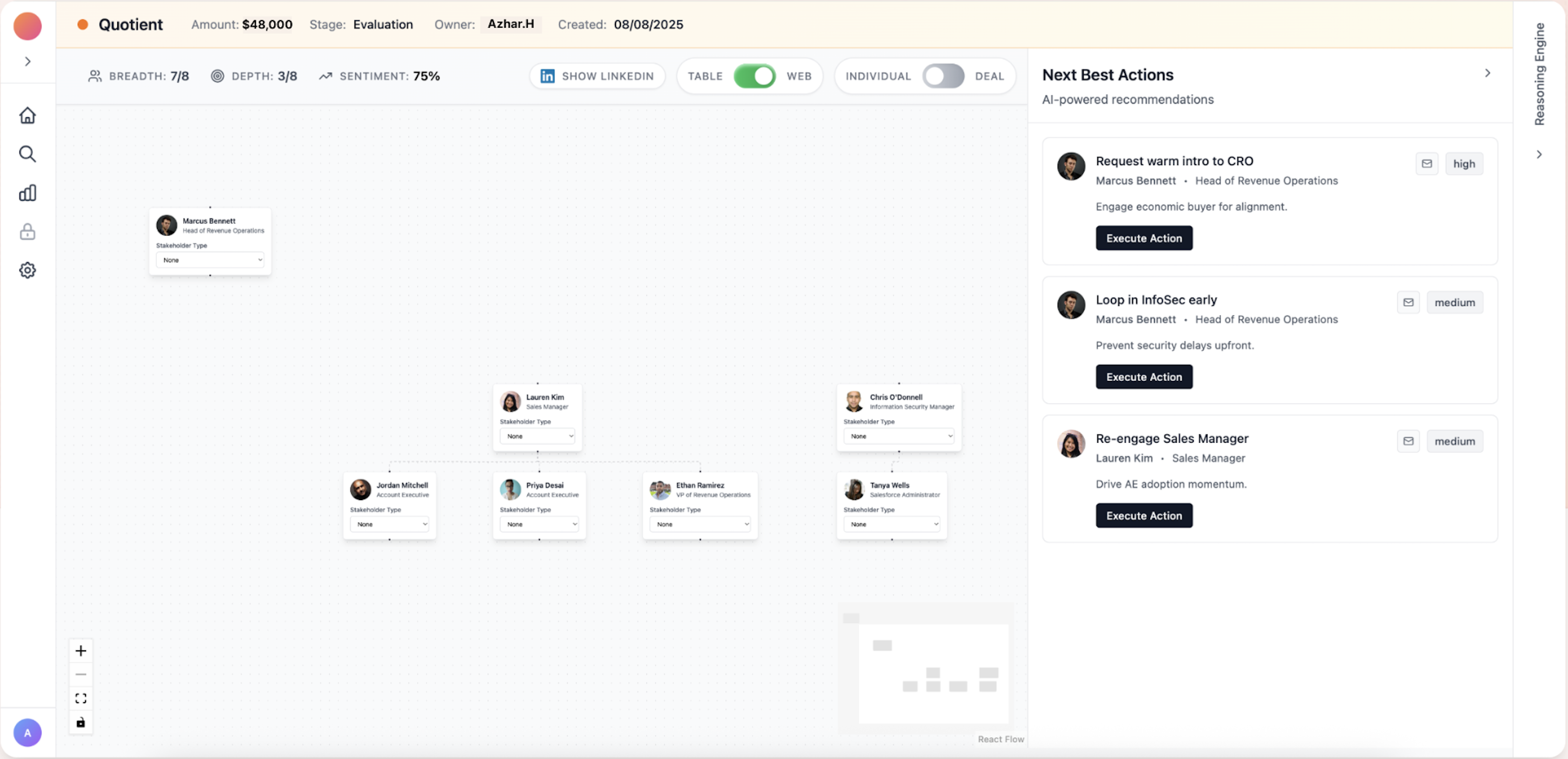Expand the collapsed left sidebar chevron
1568x759 pixels.
[27, 61]
